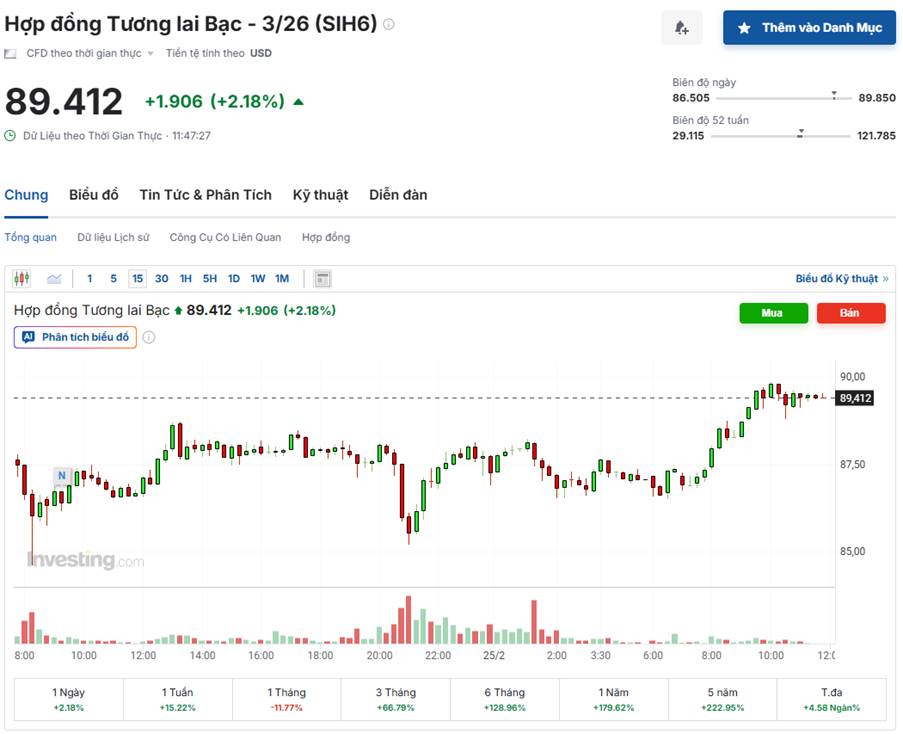The image size is (903, 734).
Task: Click the flag icon near CFD label
Action: [x=10, y=54]
